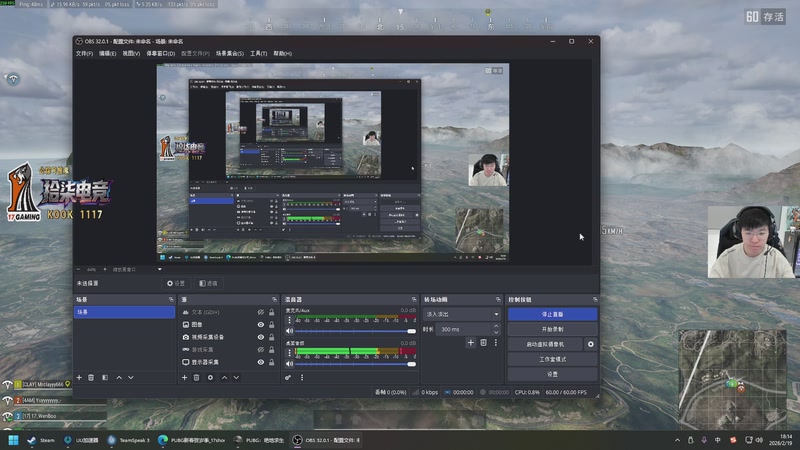This screenshot has height=450, width=800.
Task: Show hidden system tray icons chevron
Action: (x=677, y=440)
